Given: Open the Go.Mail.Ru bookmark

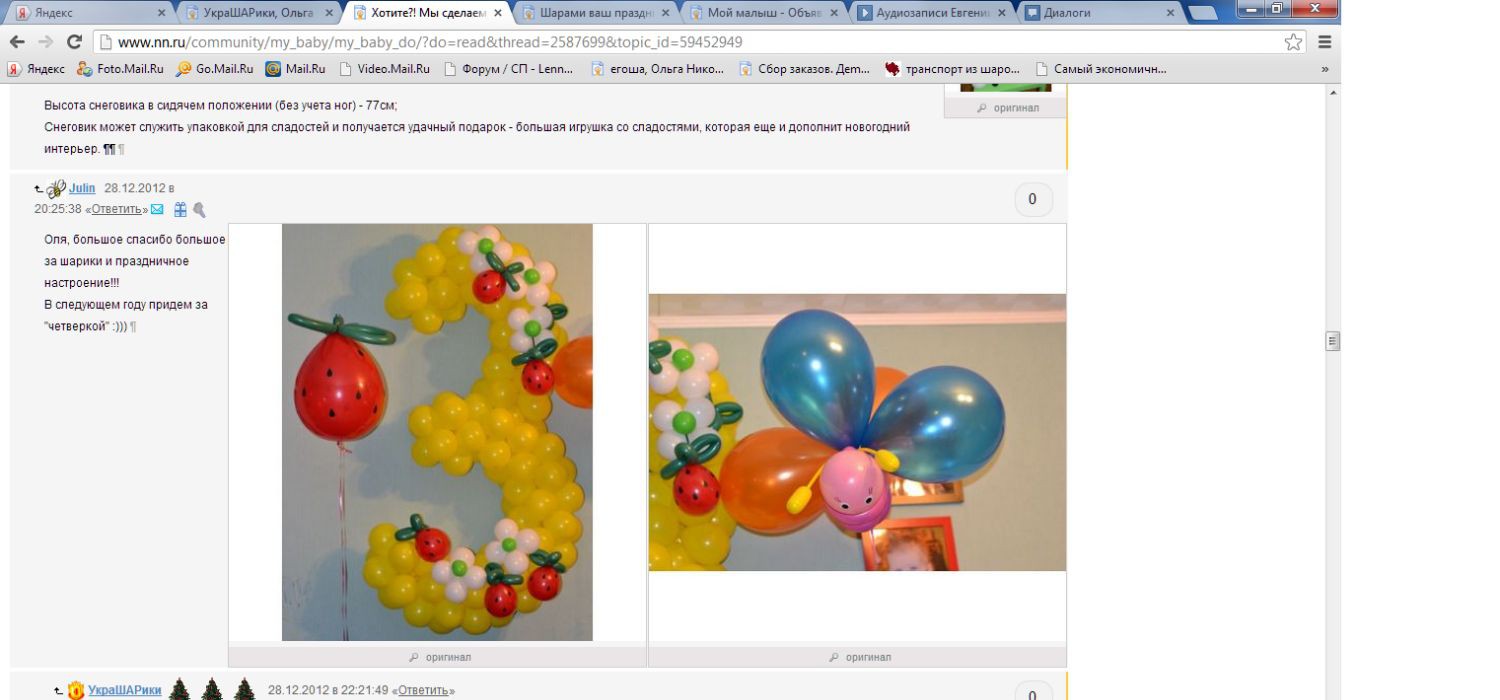Looking at the screenshot, I should 214,69.
